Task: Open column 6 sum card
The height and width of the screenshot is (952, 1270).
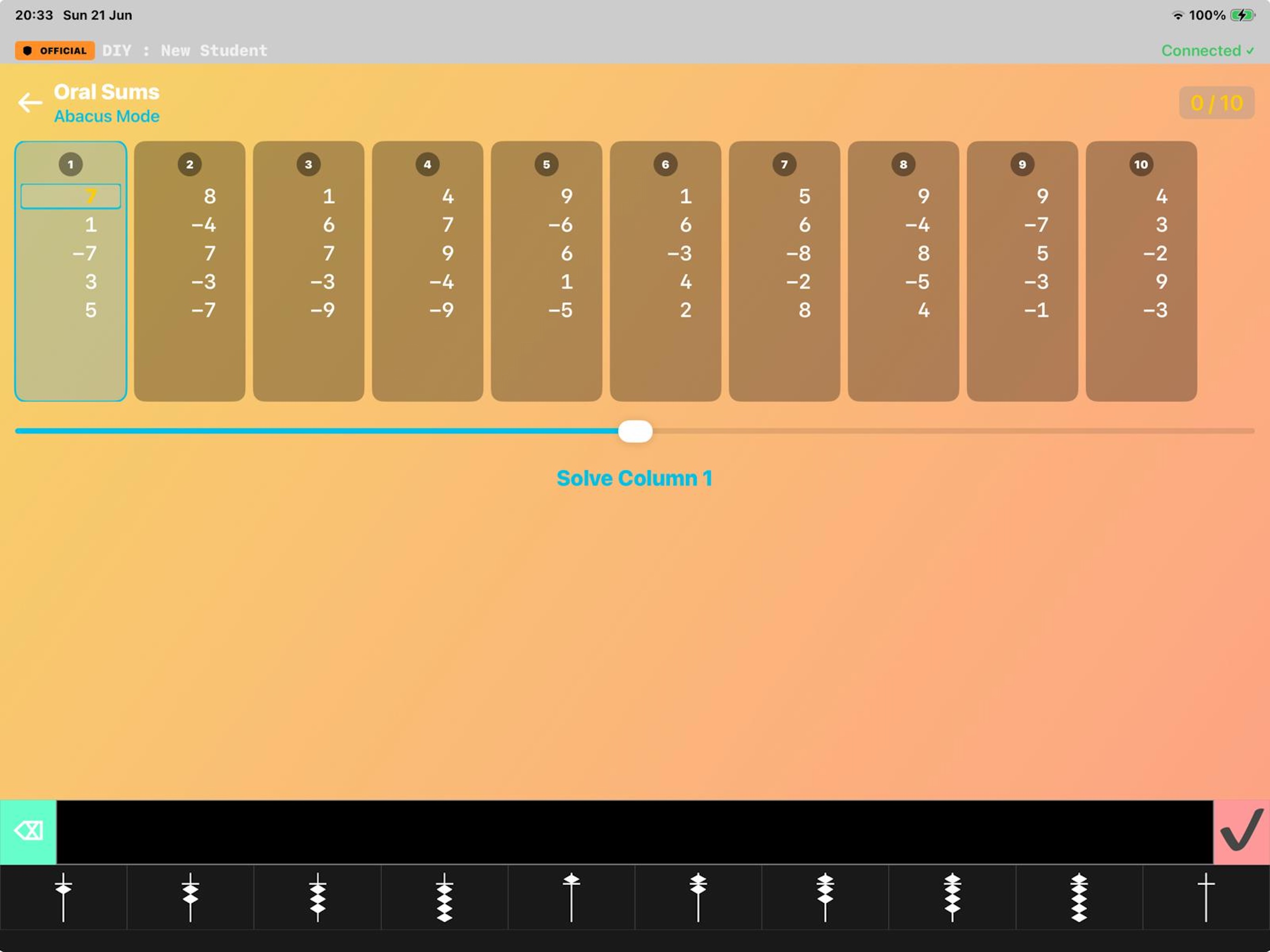Action: [x=665, y=271]
